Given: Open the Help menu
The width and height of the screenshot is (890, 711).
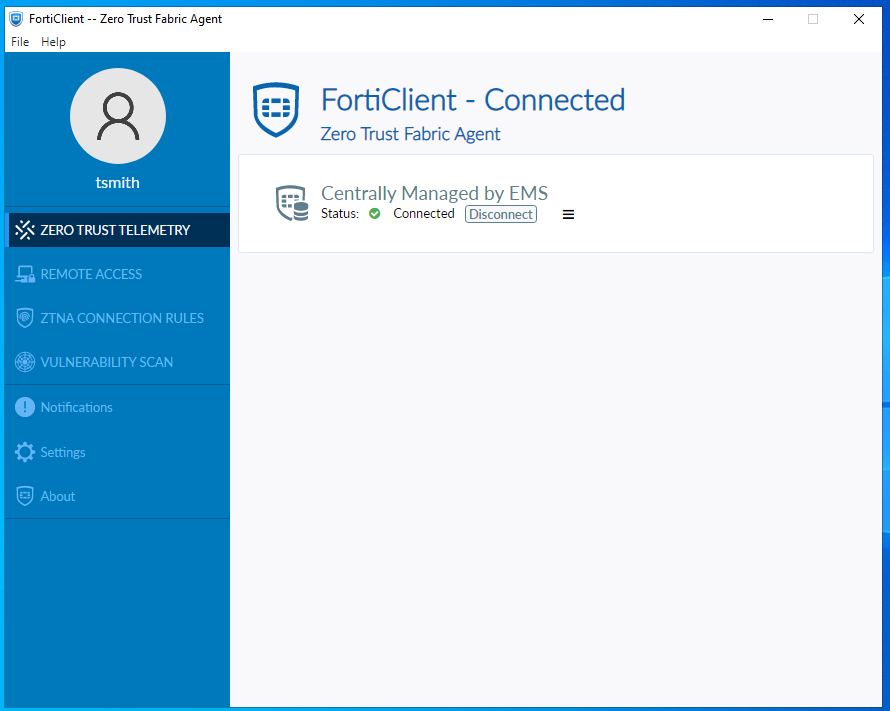Looking at the screenshot, I should click(53, 42).
